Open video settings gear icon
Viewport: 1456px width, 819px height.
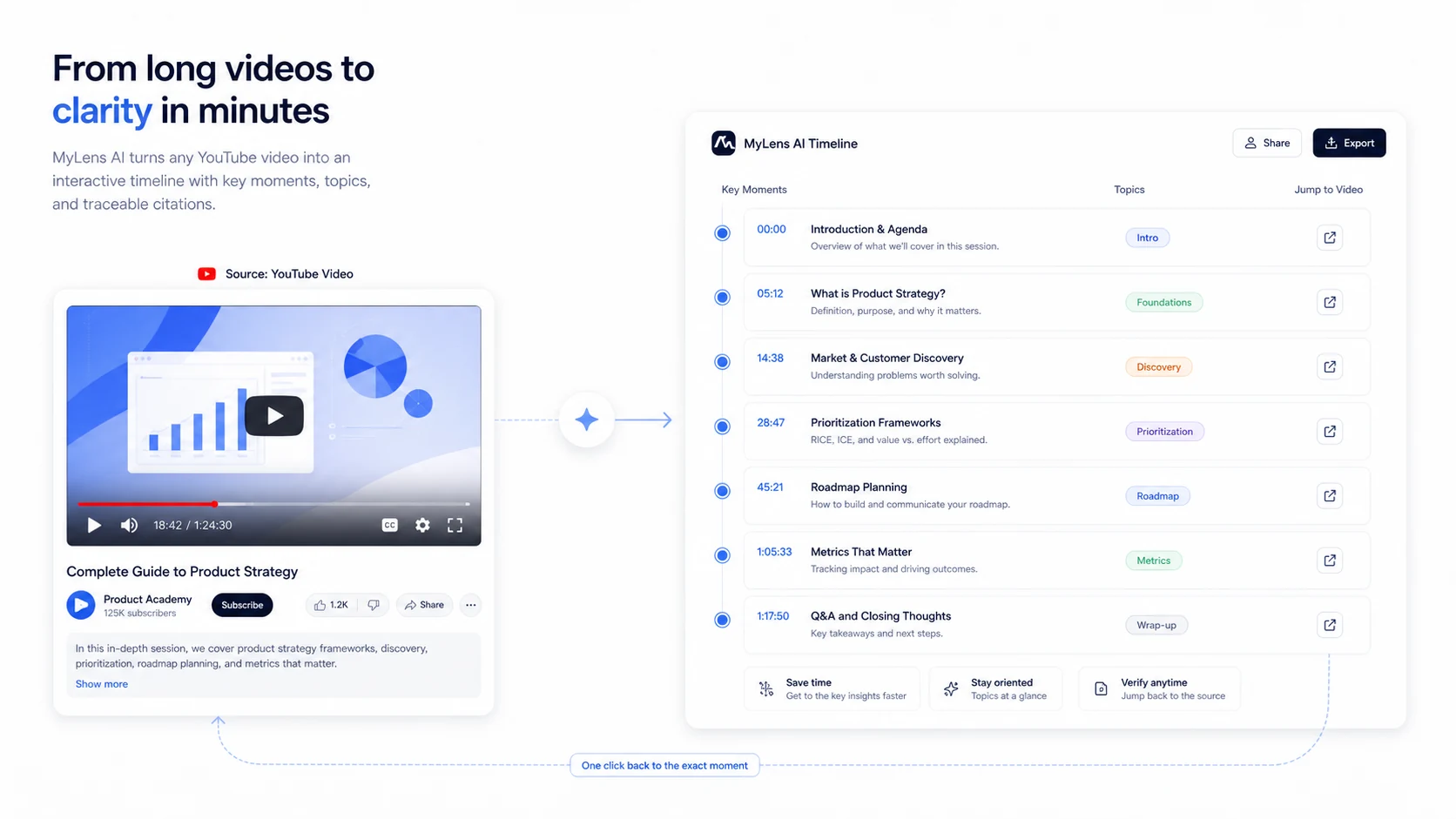tap(422, 525)
